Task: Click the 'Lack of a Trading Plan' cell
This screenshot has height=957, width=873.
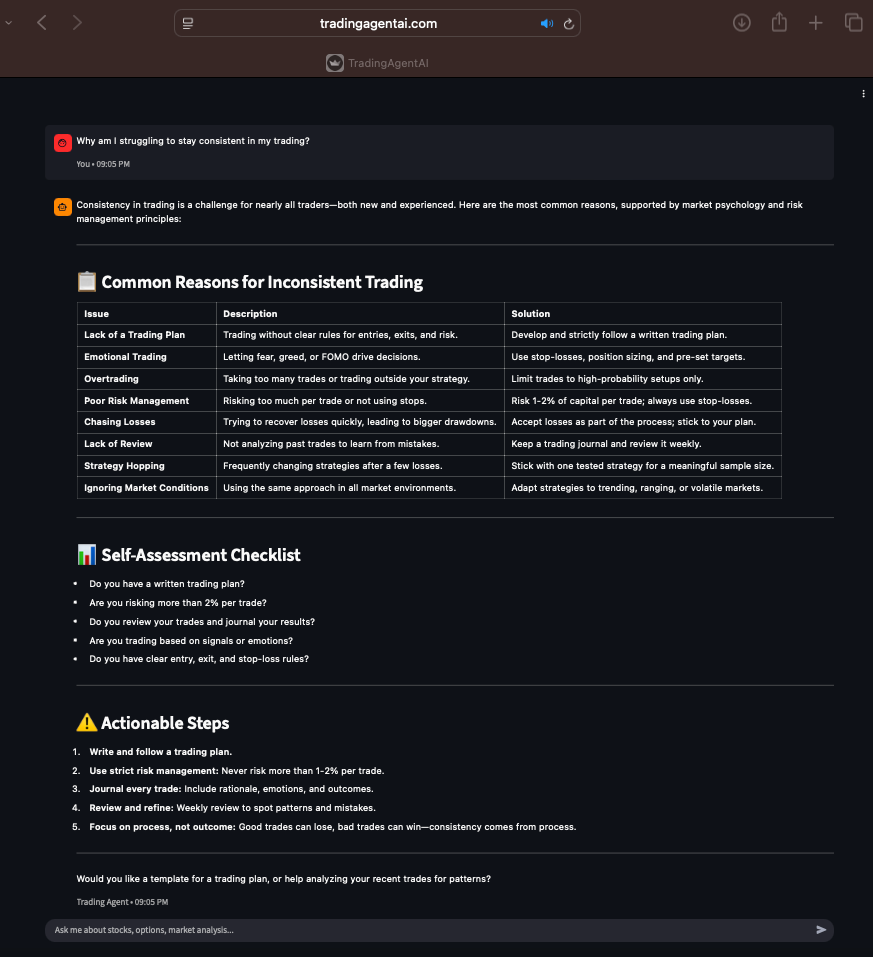Action: coord(134,335)
